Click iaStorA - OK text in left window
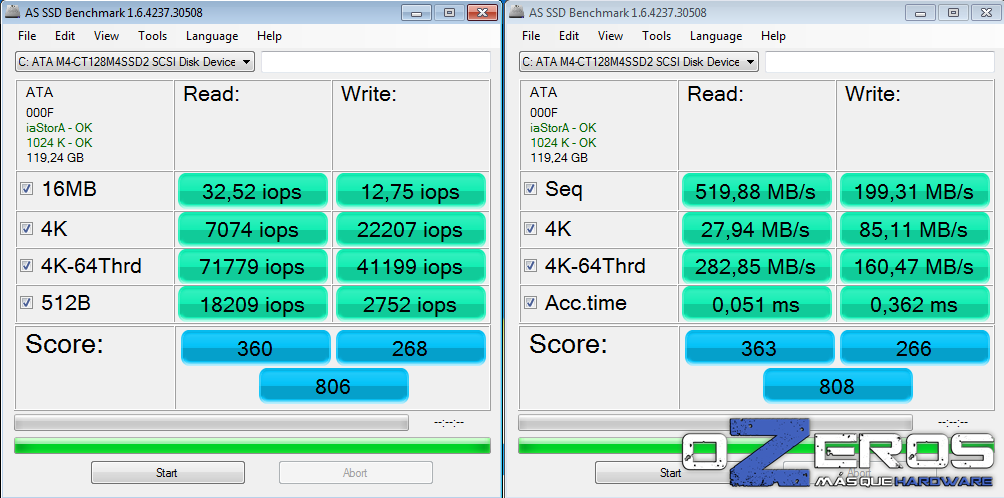The width and height of the screenshot is (1004, 498). [x=60, y=127]
